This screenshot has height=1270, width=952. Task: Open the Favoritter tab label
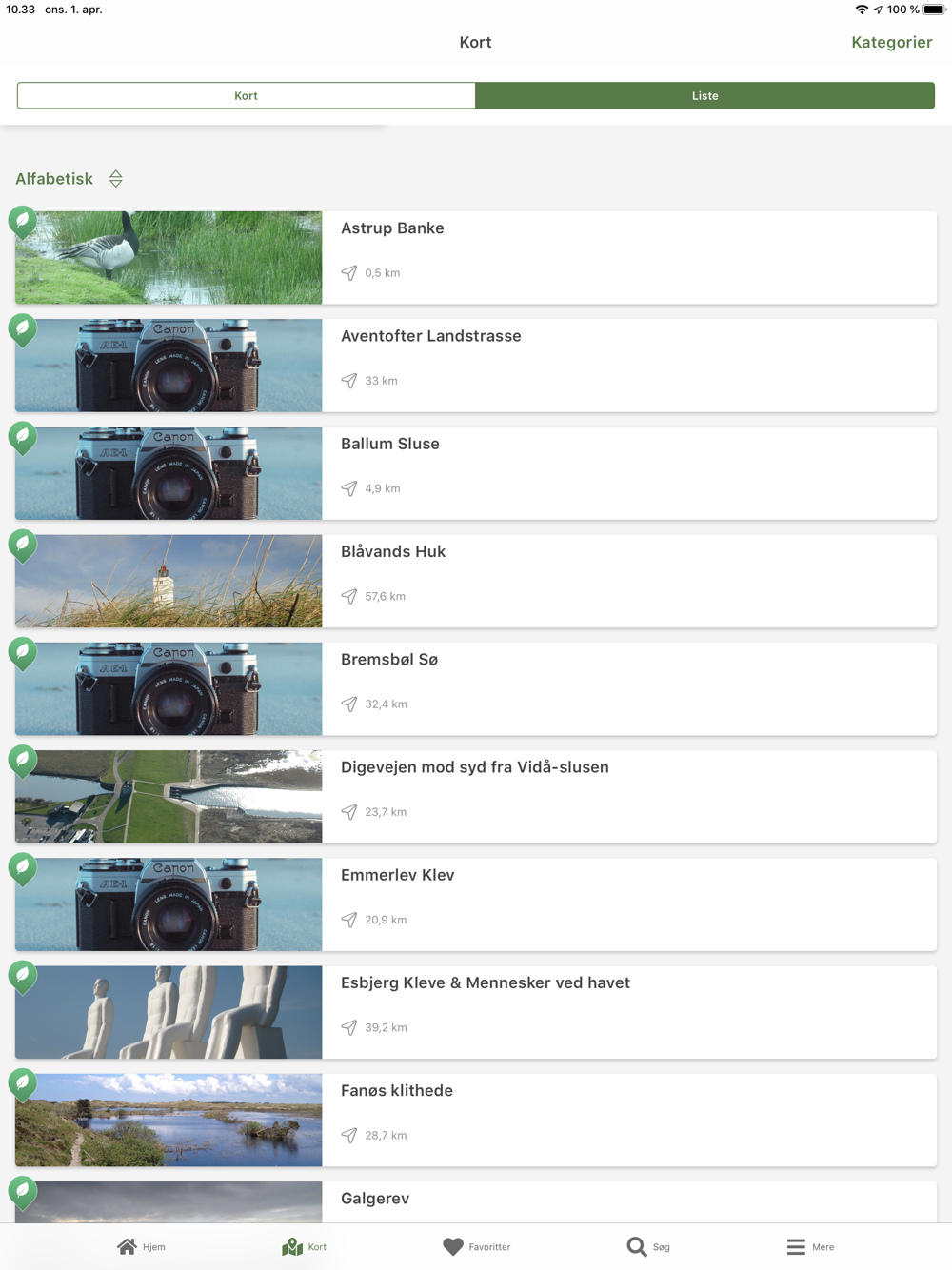click(489, 1247)
